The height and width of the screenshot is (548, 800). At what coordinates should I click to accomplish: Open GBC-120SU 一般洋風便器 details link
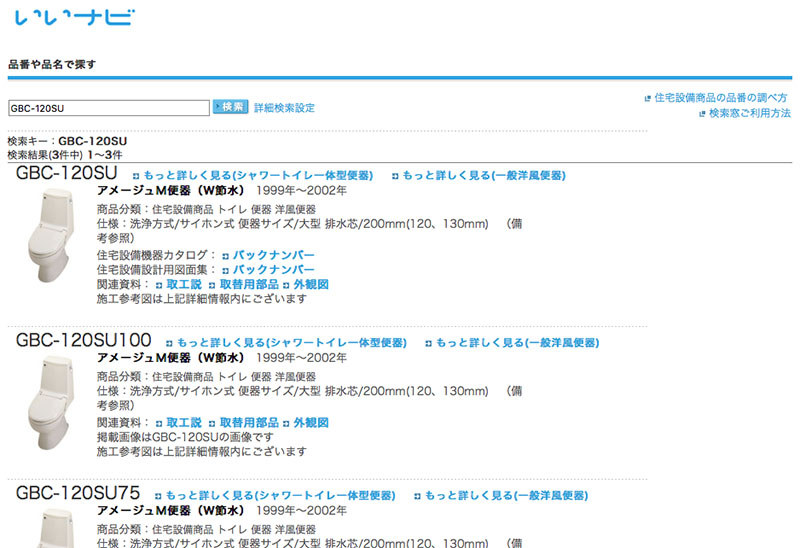click(484, 176)
